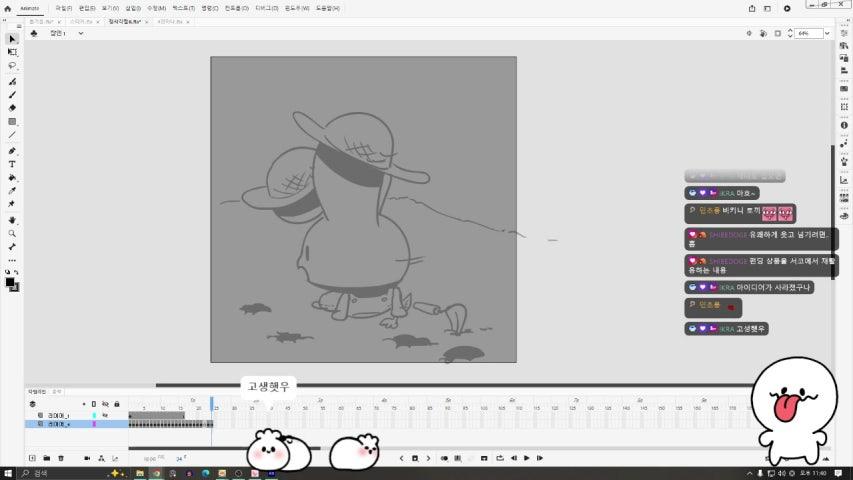The width and height of the screenshot is (853, 480).
Task: Toggle lock all layers header icon
Action: click(x=116, y=404)
